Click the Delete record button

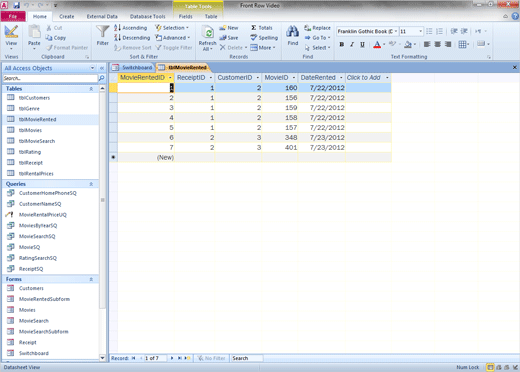(233, 48)
